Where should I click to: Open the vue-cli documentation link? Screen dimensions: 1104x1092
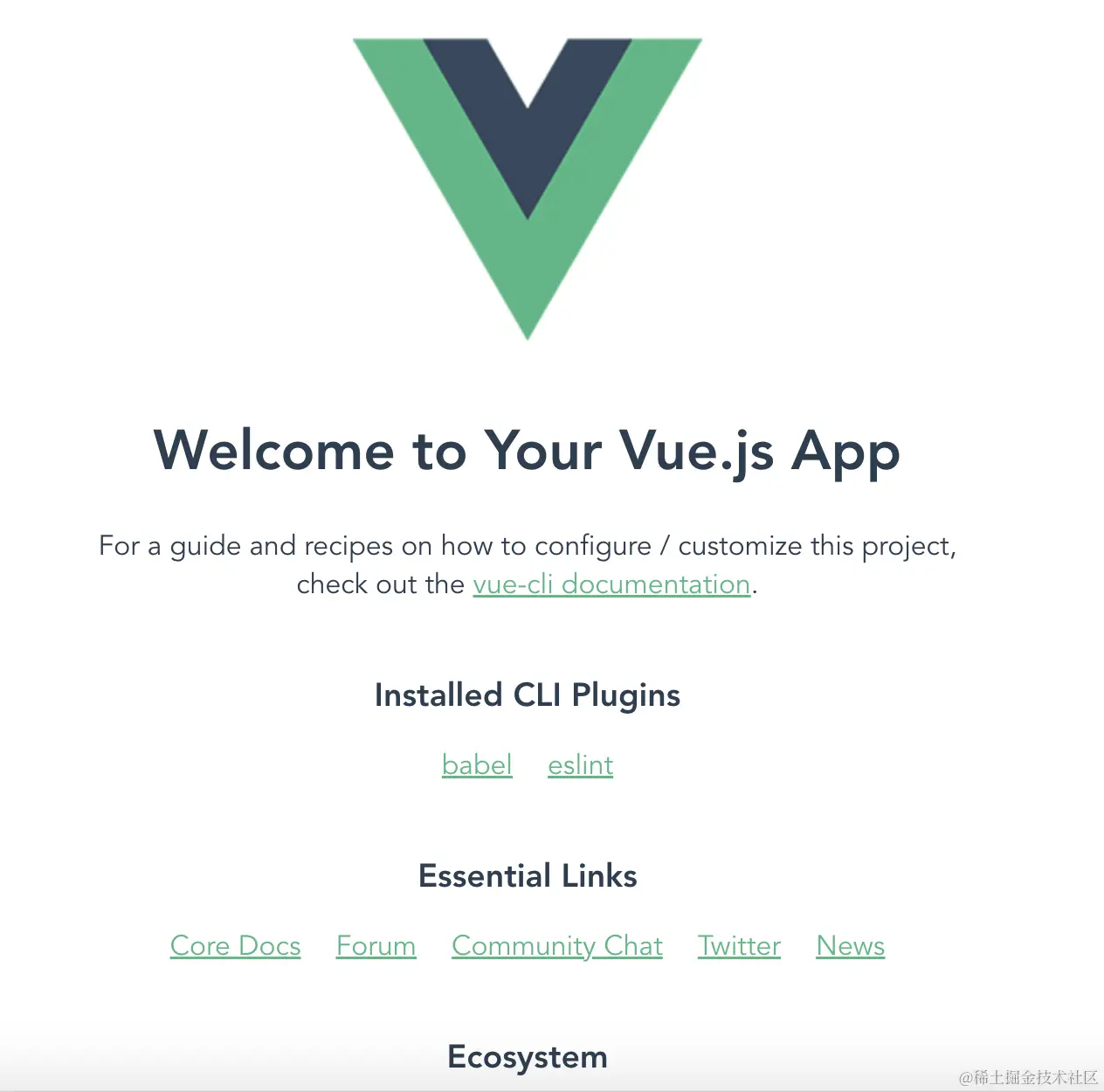611,584
